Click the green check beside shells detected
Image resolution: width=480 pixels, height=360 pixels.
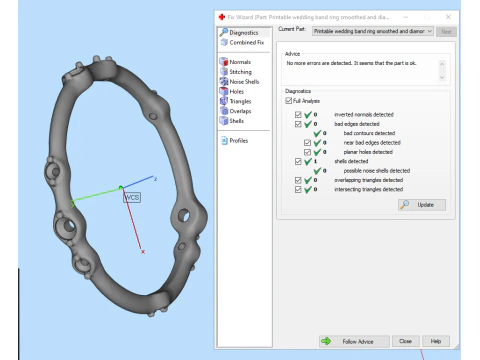click(x=308, y=161)
